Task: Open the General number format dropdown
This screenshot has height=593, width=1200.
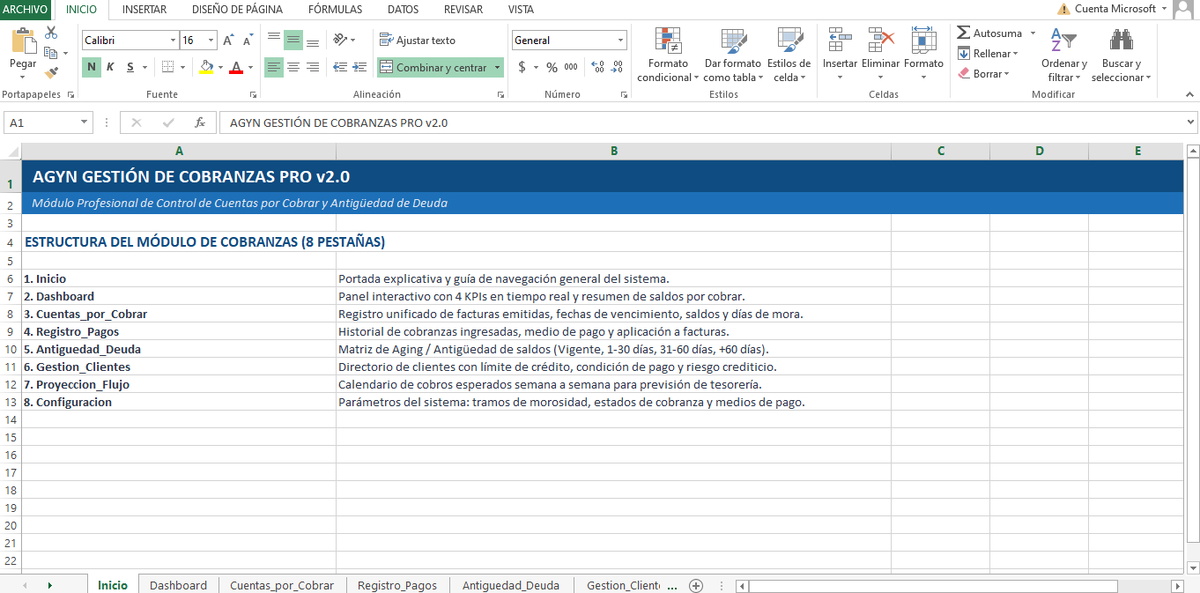Action: (621, 40)
